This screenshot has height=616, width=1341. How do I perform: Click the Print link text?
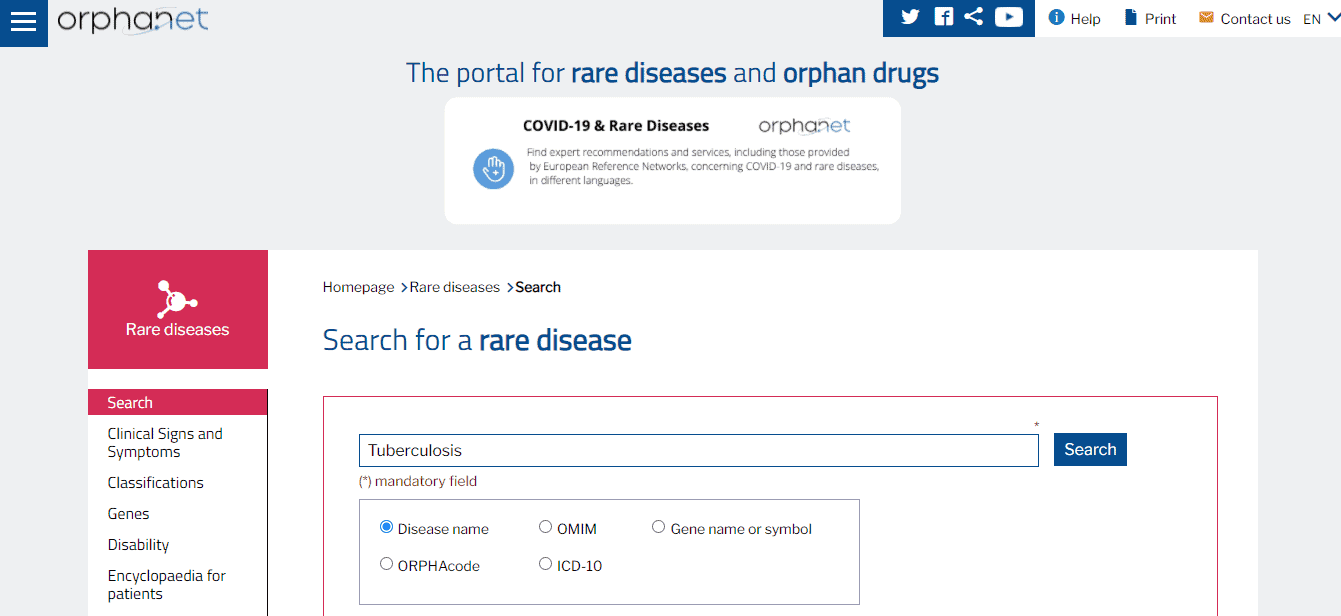[x=1161, y=19]
